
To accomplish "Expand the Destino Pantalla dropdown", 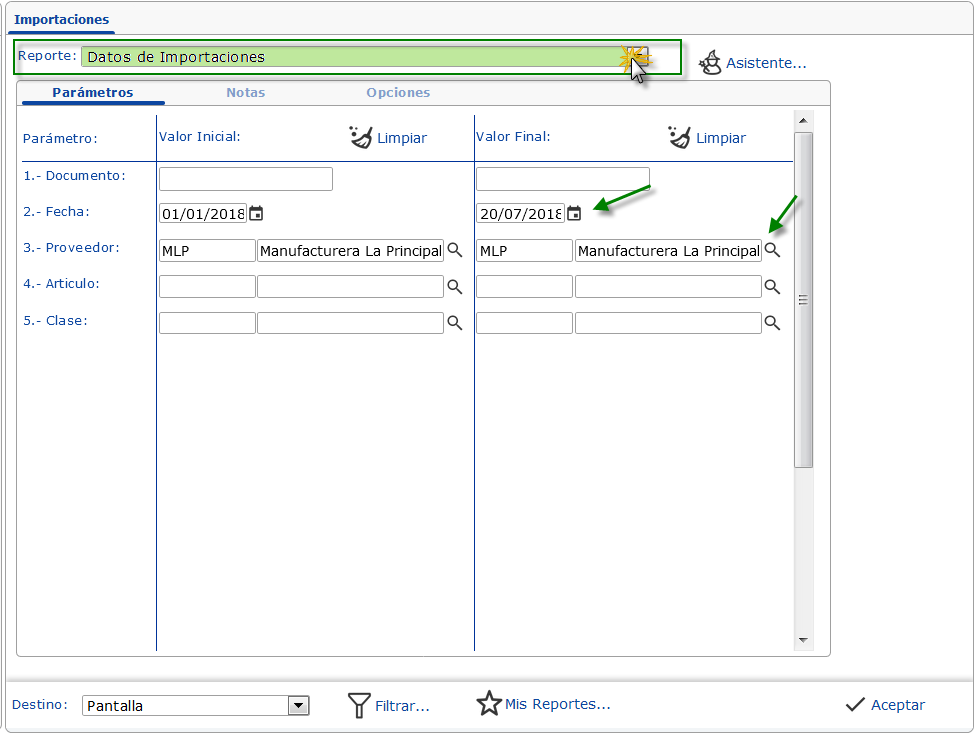I will click(x=298, y=706).
